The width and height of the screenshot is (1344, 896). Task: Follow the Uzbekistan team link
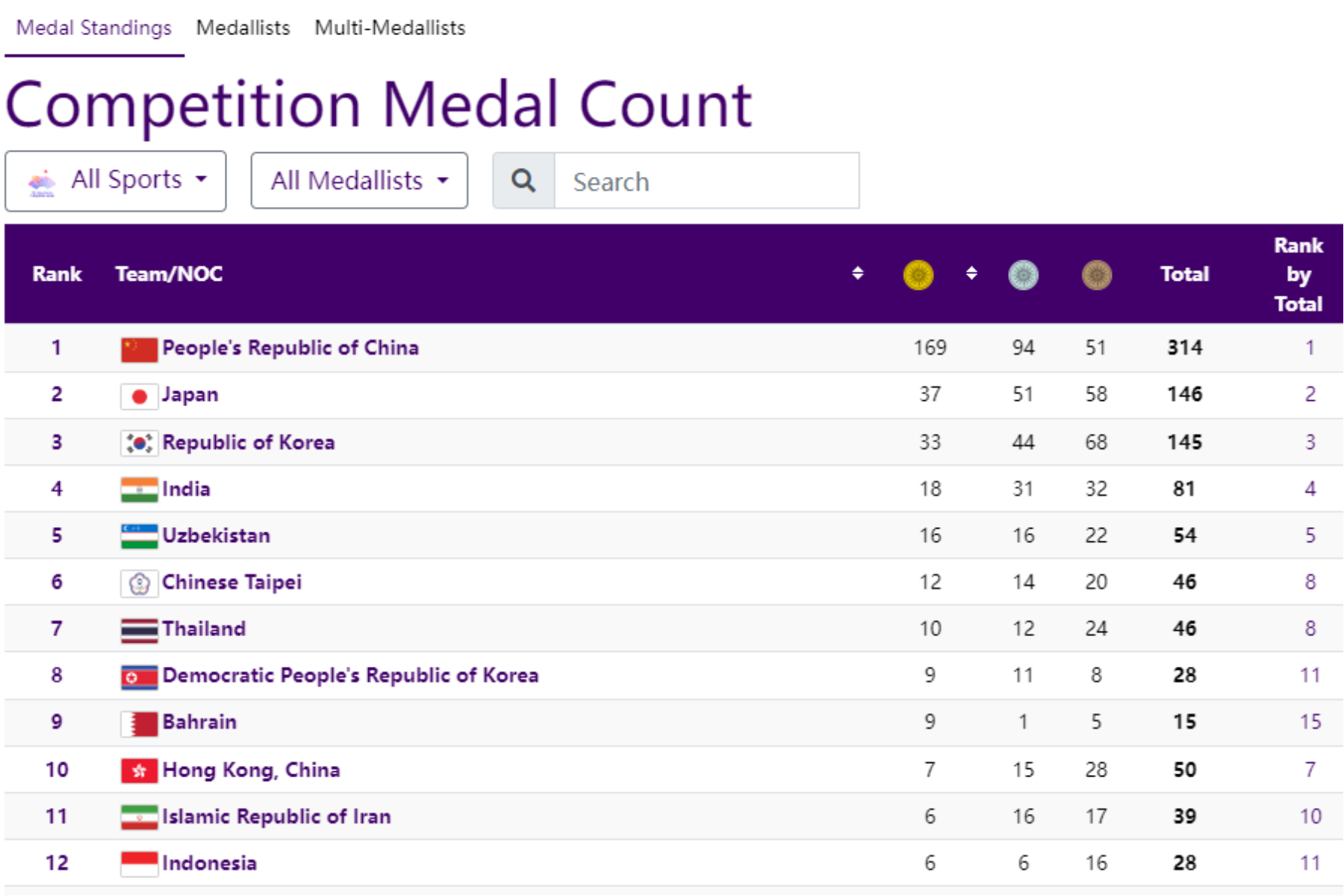(x=216, y=535)
